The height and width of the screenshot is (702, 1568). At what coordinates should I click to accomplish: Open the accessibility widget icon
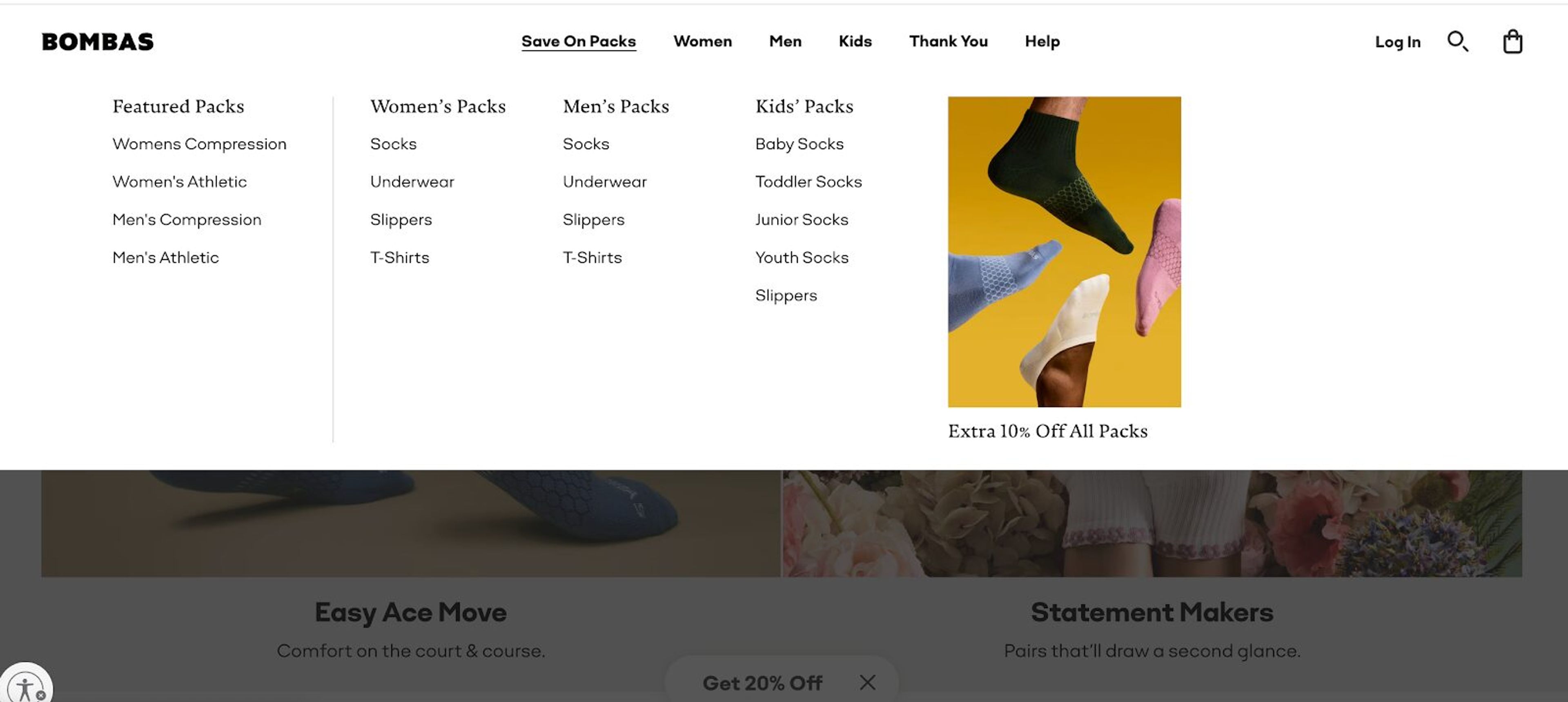coord(24,689)
